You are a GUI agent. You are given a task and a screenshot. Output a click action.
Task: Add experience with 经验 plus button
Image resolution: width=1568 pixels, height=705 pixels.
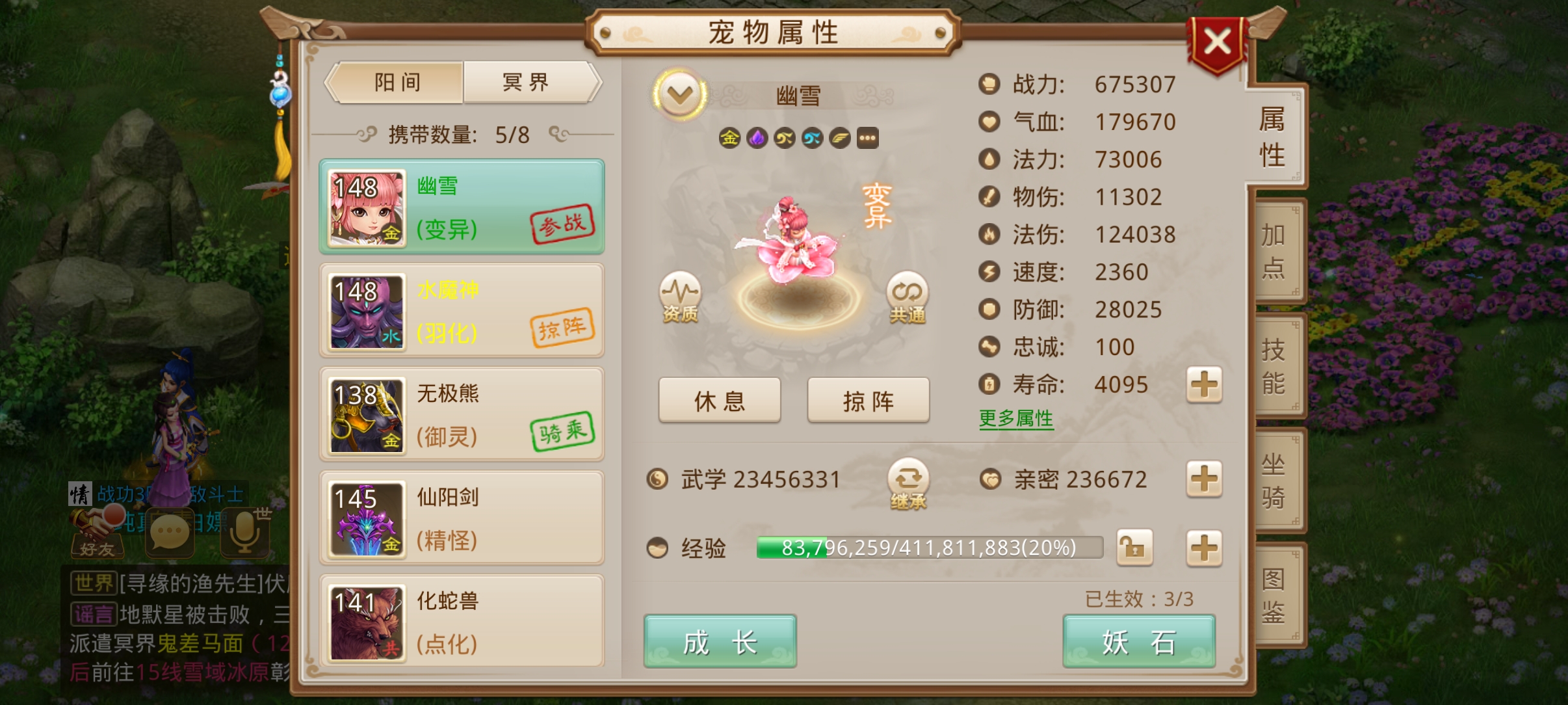tap(1204, 548)
